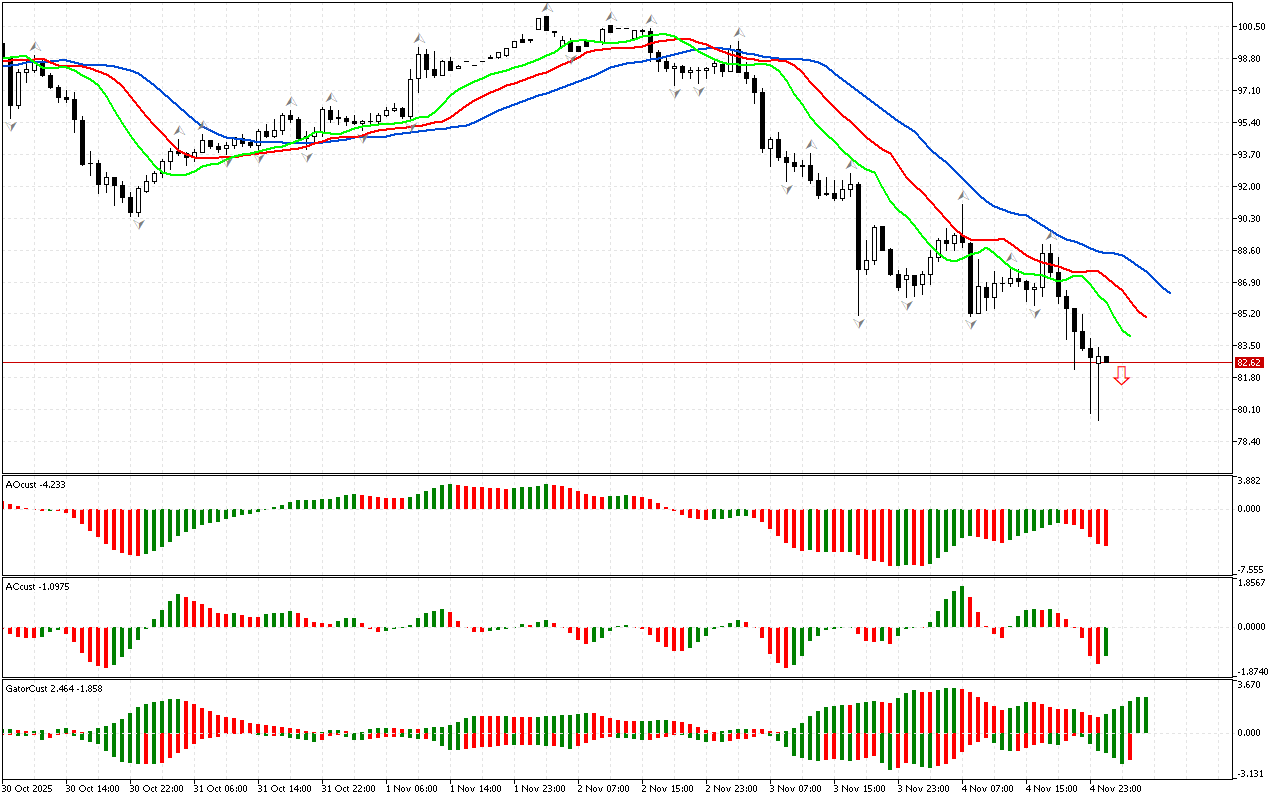Click the 4 Nov 23:00 time label

coord(1113,789)
